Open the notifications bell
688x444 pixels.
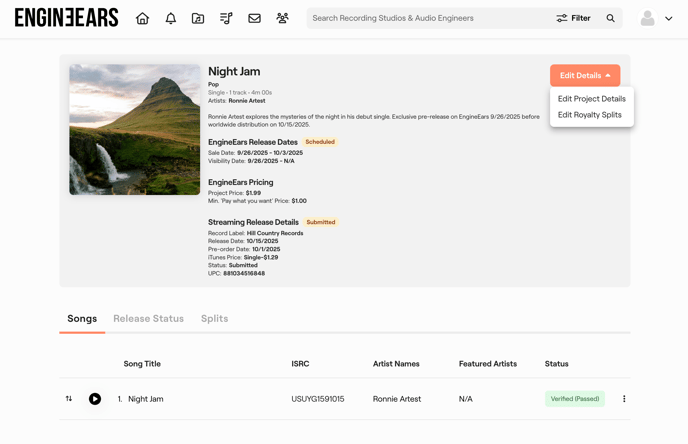(x=170, y=18)
